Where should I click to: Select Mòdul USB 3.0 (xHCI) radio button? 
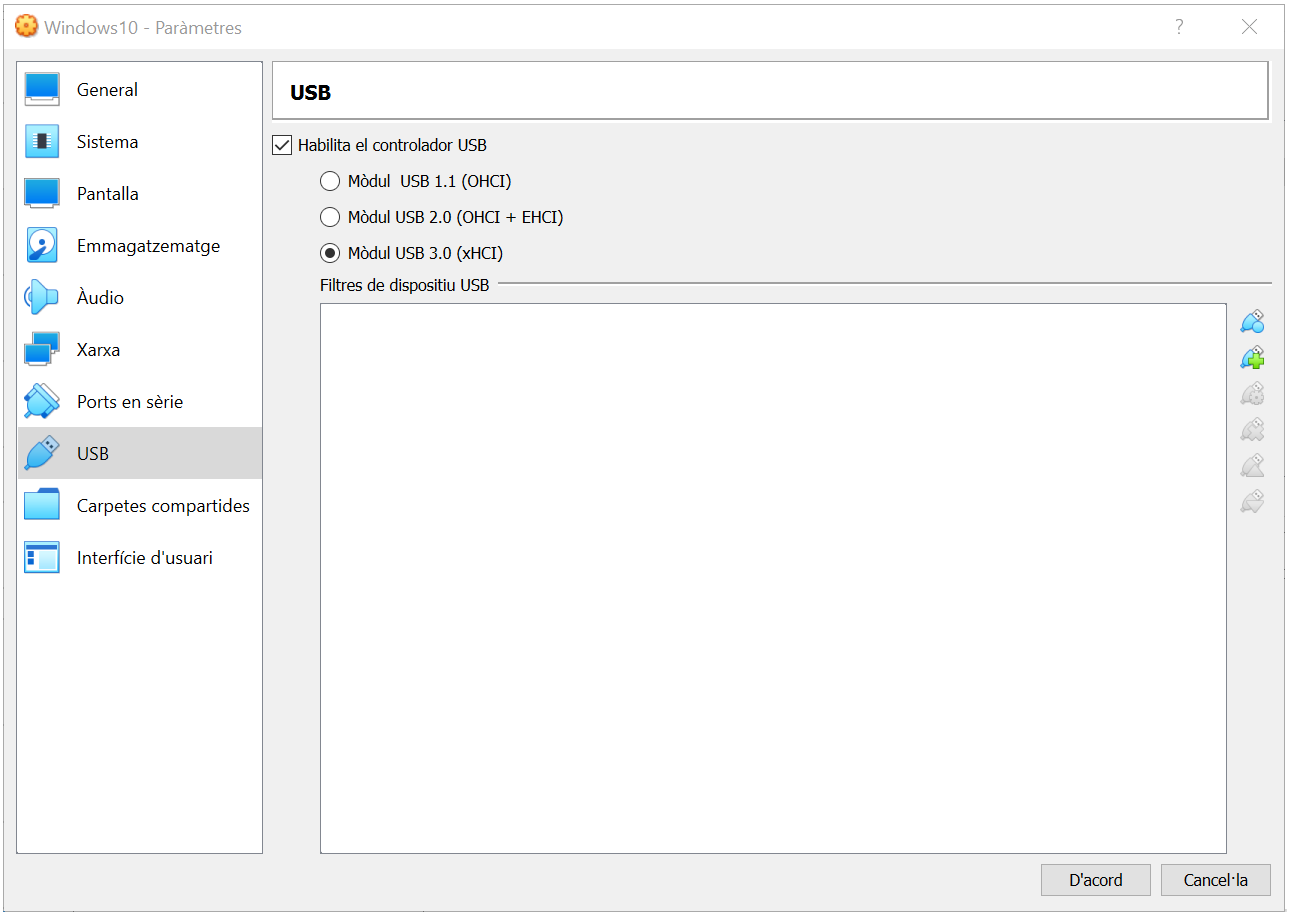tap(330, 253)
